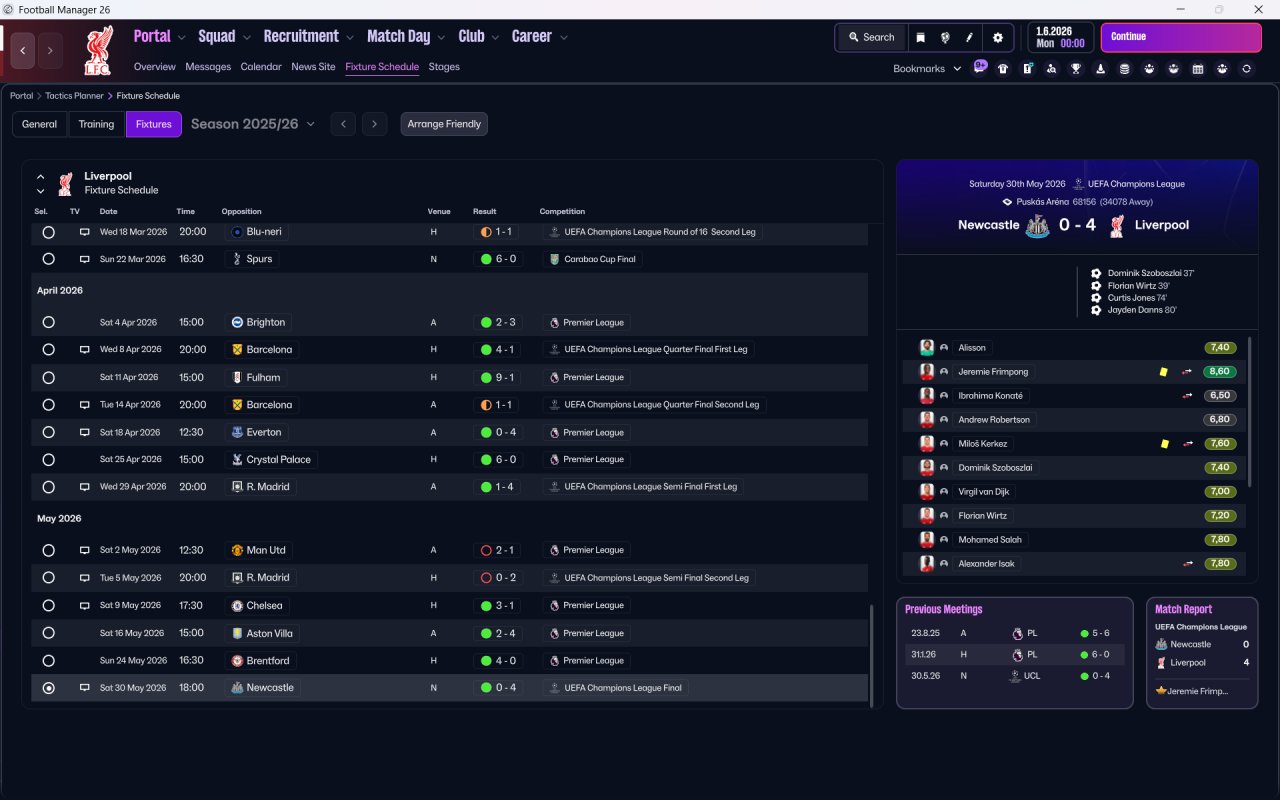This screenshot has width=1280, height=800.
Task: Expand the Squad menu chevron
Action: 246,37
